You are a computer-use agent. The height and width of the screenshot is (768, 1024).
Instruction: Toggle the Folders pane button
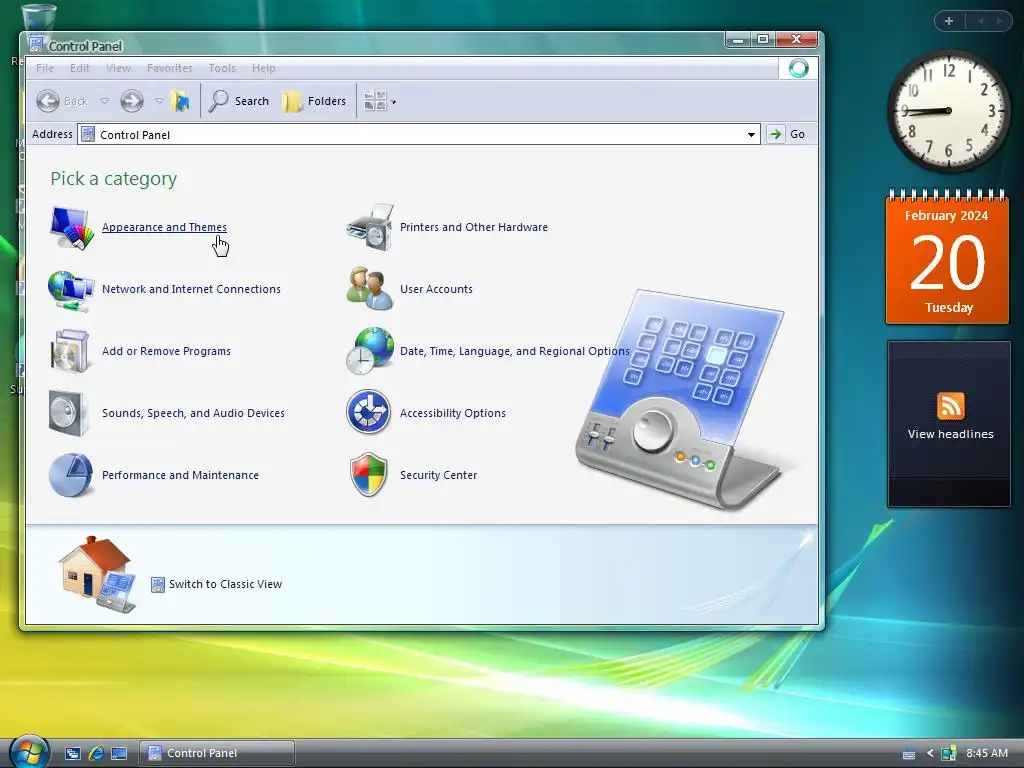pyautogui.click(x=315, y=101)
